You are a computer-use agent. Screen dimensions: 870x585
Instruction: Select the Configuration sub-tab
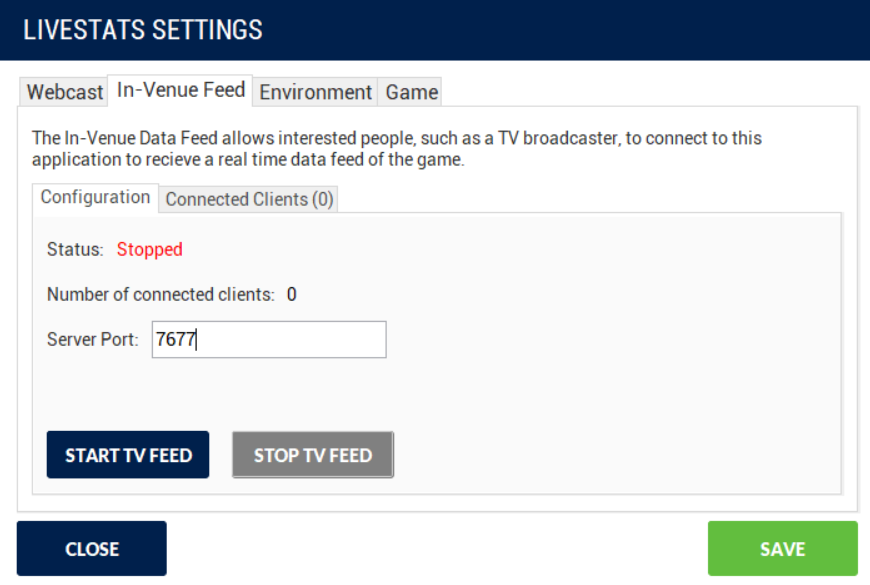pos(95,197)
